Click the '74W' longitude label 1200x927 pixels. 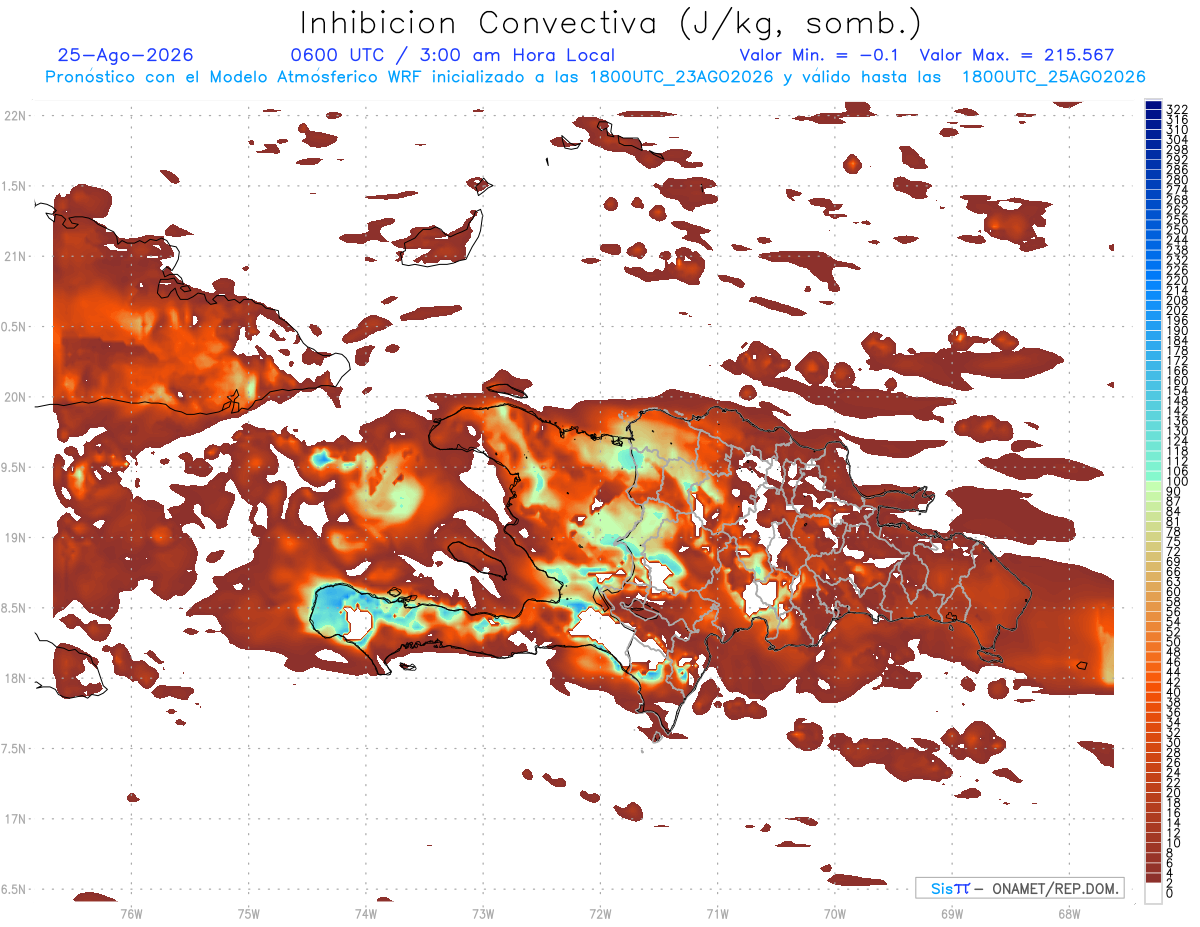tap(366, 913)
